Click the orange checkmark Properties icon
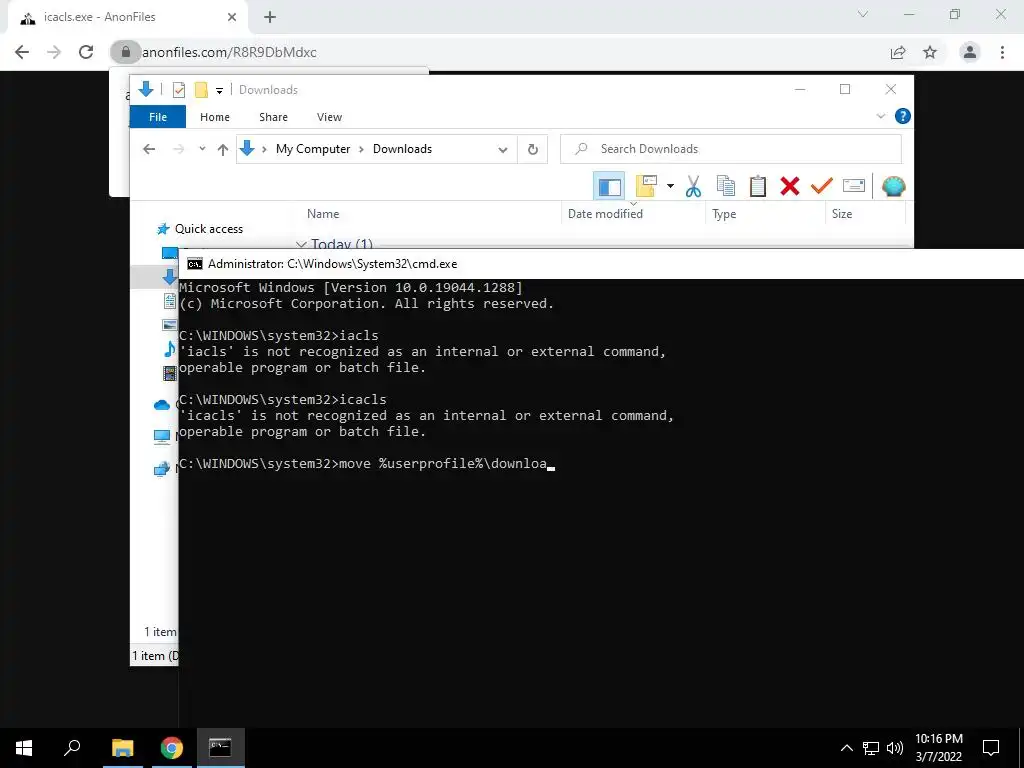The image size is (1024, 768). click(822, 186)
